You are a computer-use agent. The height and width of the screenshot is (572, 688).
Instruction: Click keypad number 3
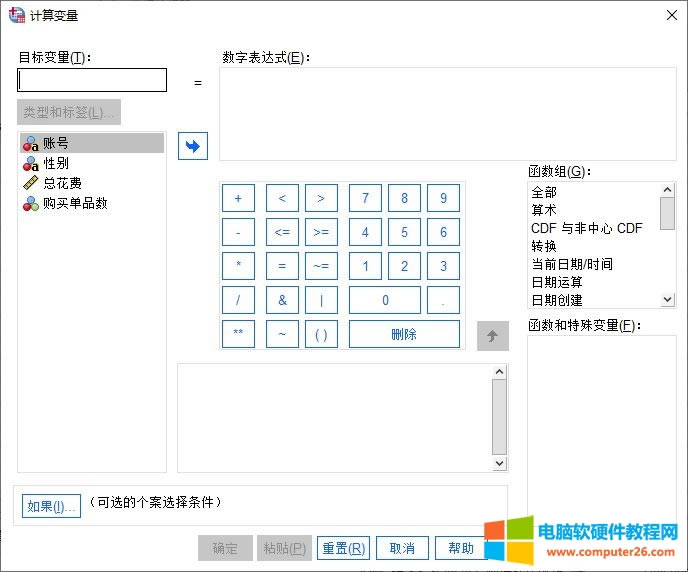pos(443,266)
